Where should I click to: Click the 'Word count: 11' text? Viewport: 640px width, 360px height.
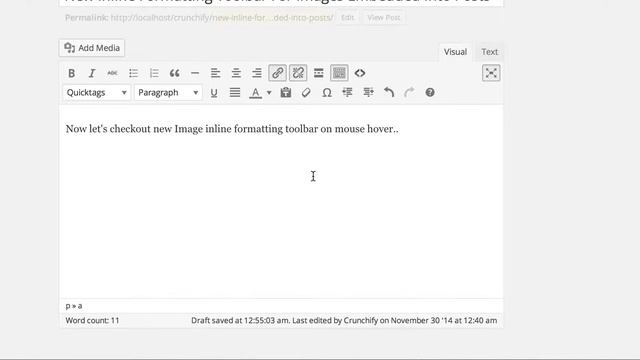(x=92, y=320)
